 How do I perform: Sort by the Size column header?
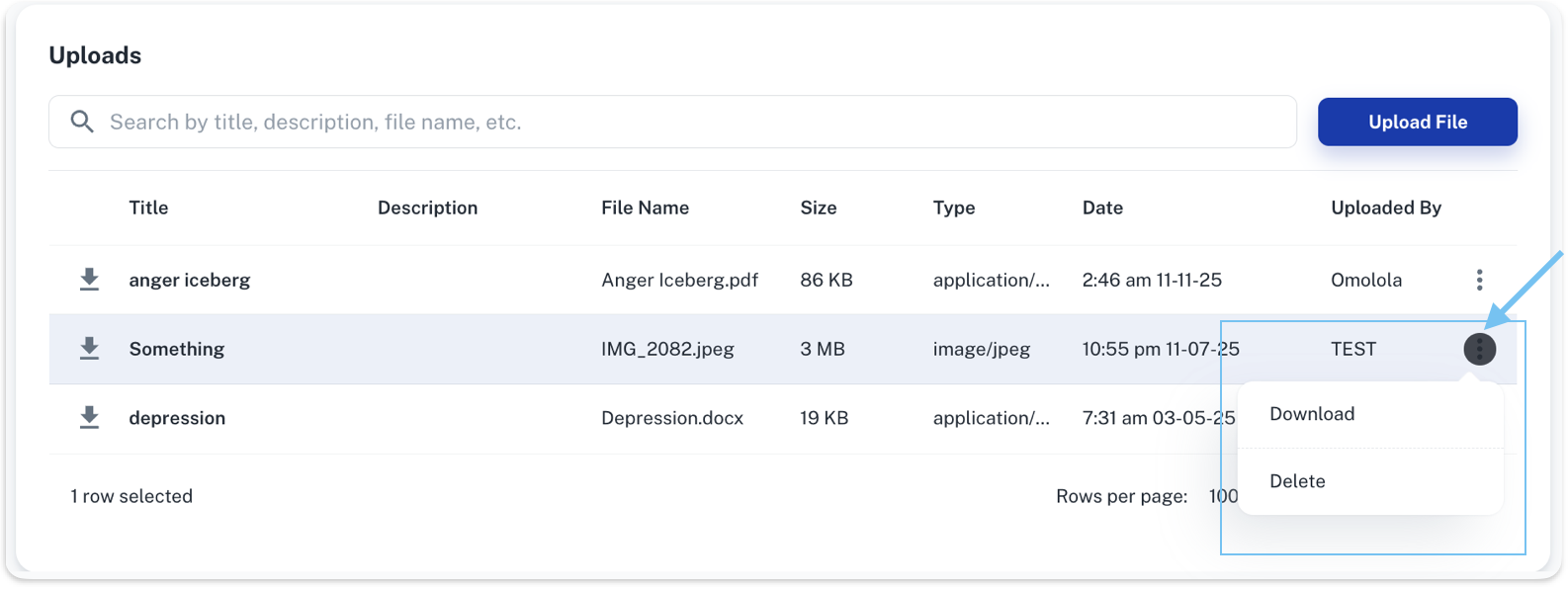(818, 208)
